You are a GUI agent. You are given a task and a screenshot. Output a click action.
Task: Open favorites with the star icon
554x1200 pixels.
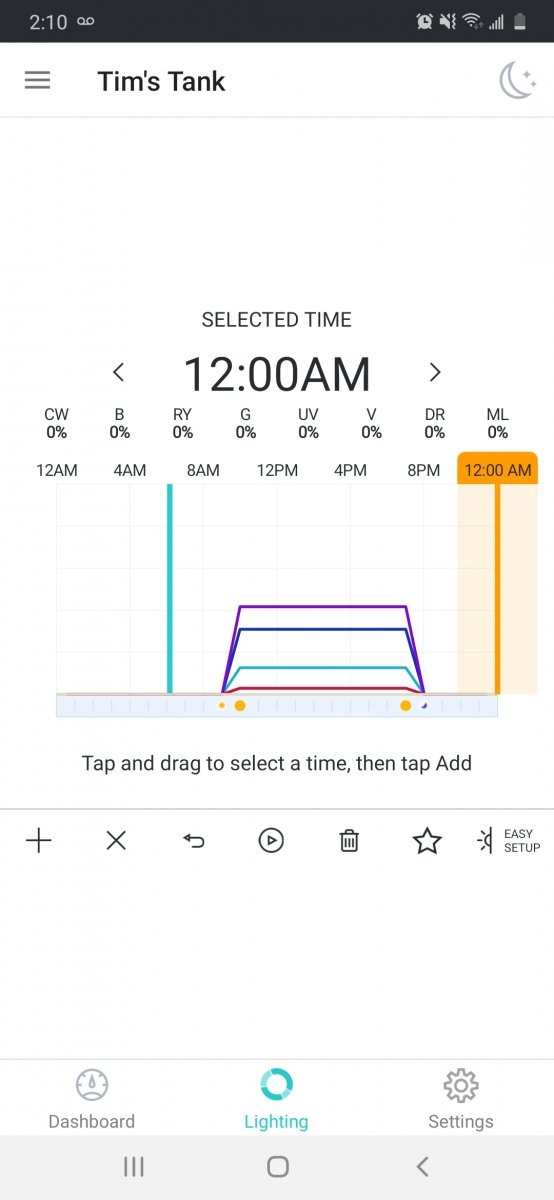(x=427, y=841)
